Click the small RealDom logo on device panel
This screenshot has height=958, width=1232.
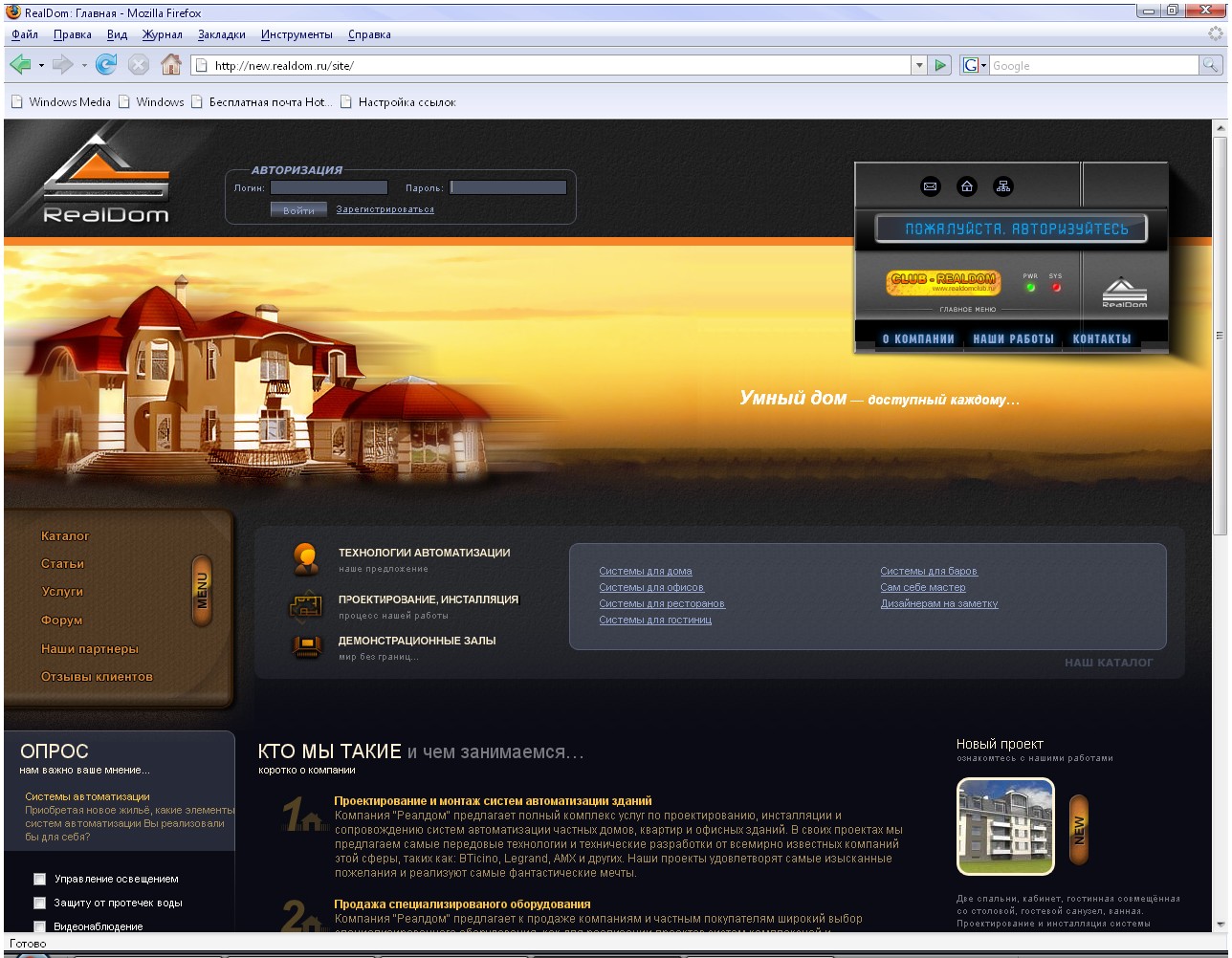point(1125,292)
